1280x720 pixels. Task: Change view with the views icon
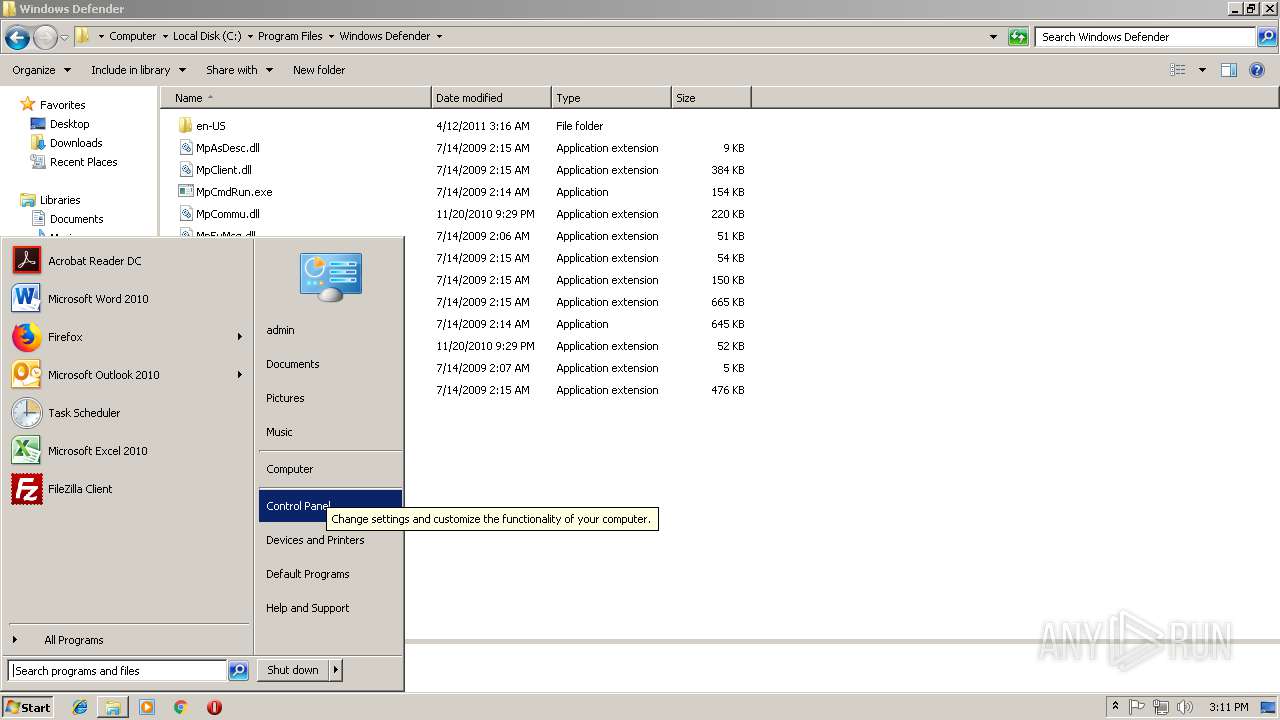point(1178,70)
